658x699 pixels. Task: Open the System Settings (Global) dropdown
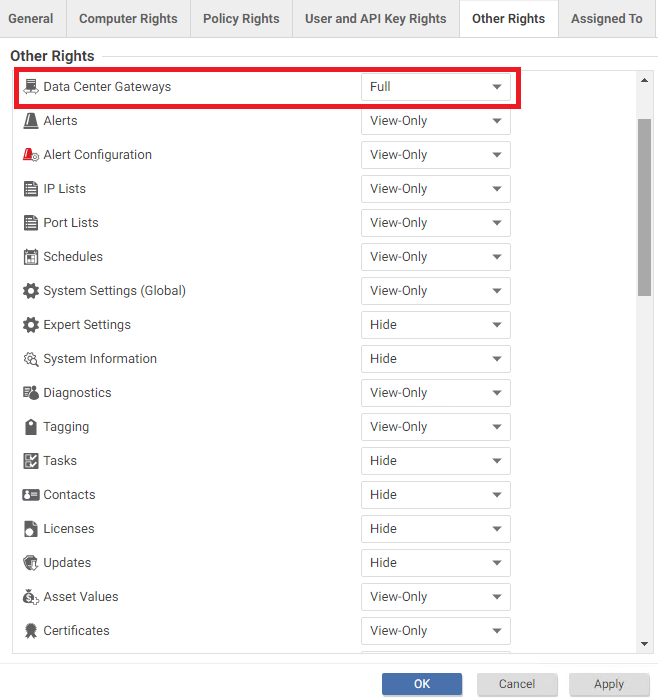point(435,291)
